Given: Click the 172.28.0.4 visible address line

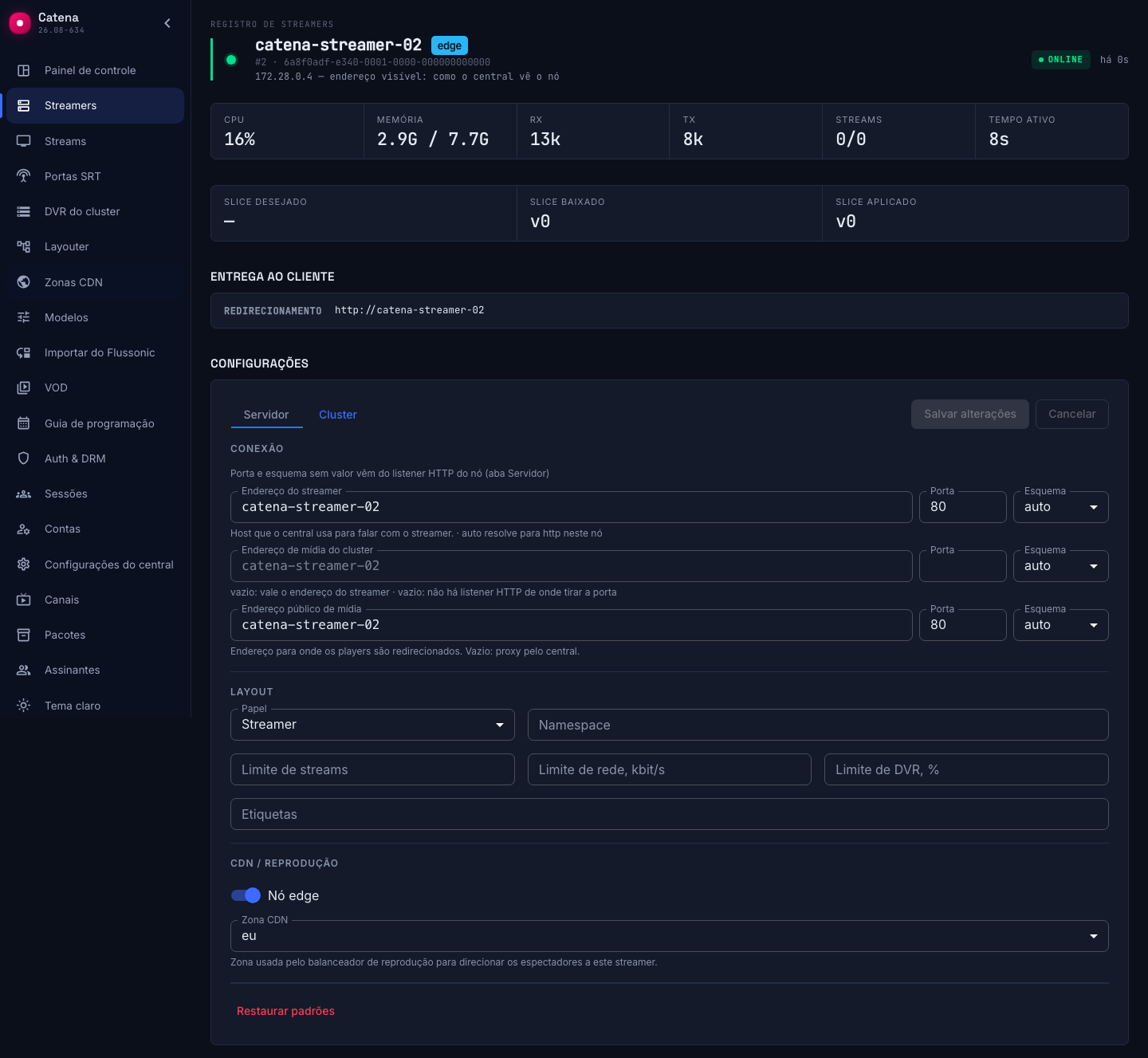Looking at the screenshot, I should coord(407,77).
